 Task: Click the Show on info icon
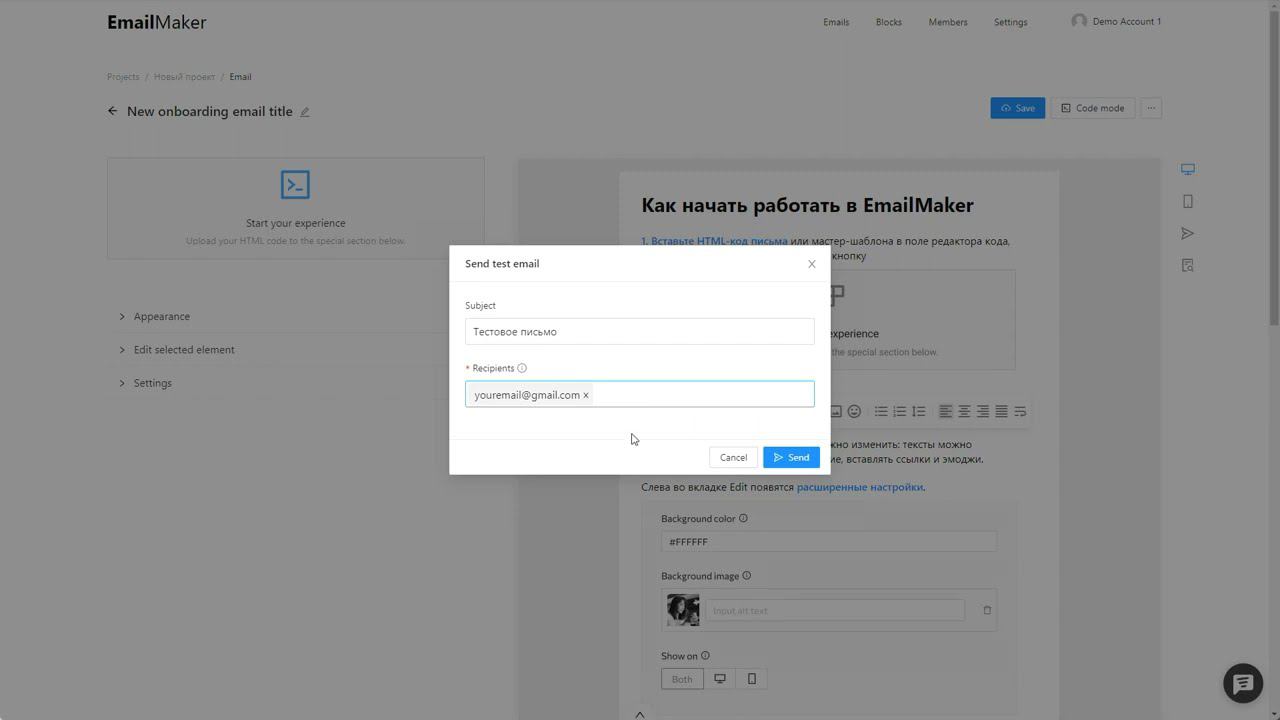[705, 656]
